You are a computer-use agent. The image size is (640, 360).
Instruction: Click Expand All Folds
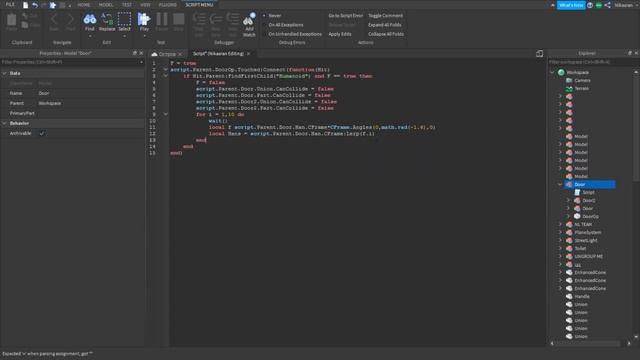(384, 25)
